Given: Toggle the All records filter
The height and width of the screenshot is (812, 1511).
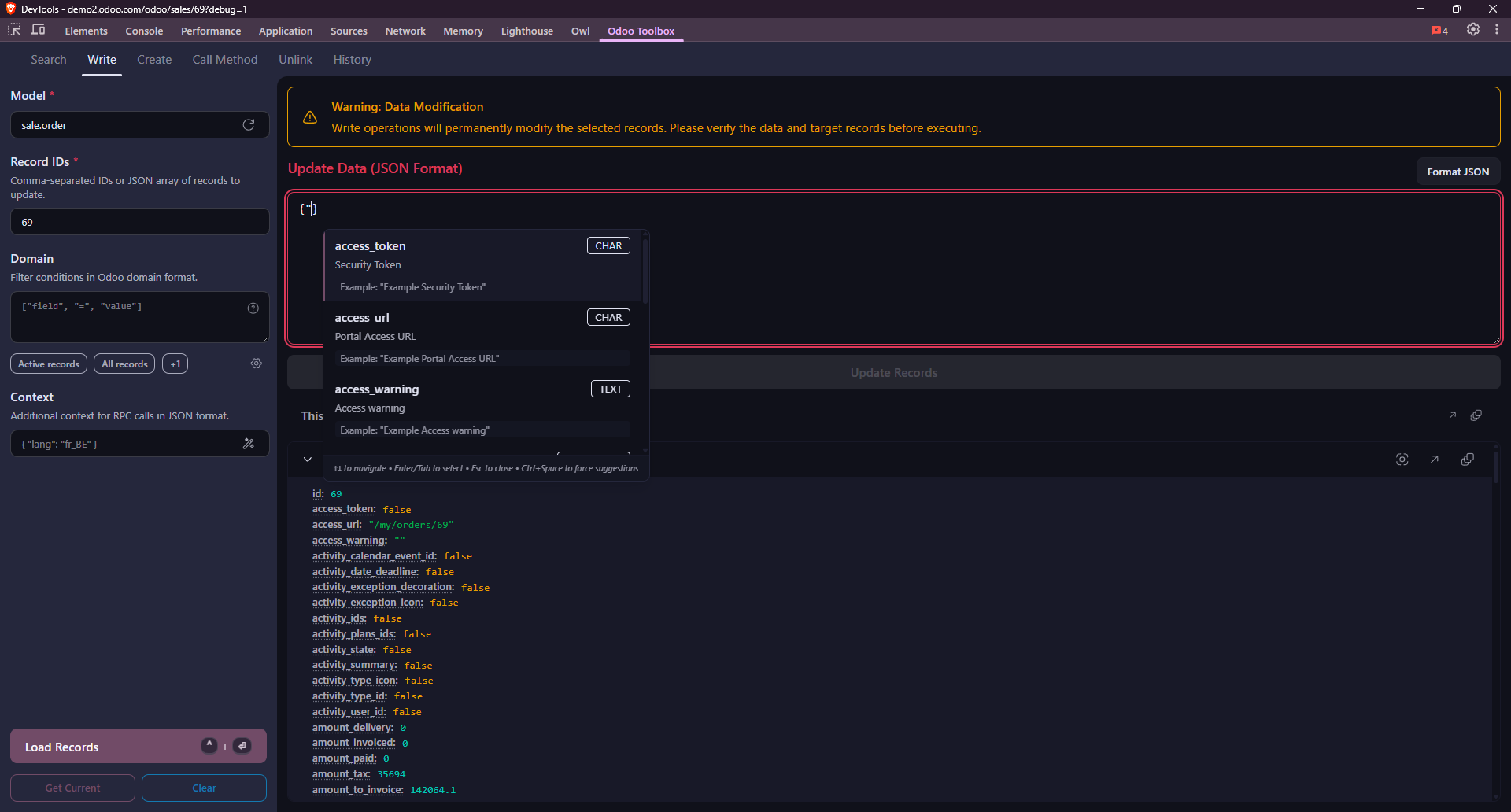Looking at the screenshot, I should pyautogui.click(x=124, y=364).
